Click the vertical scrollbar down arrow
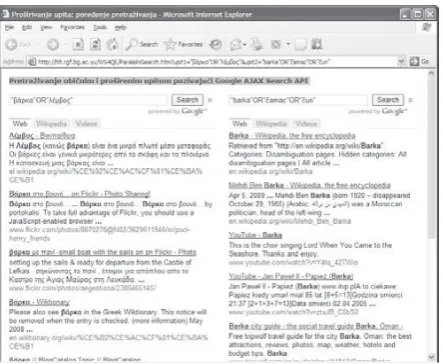Viewport: 443px width, 364px height. (431, 357)
